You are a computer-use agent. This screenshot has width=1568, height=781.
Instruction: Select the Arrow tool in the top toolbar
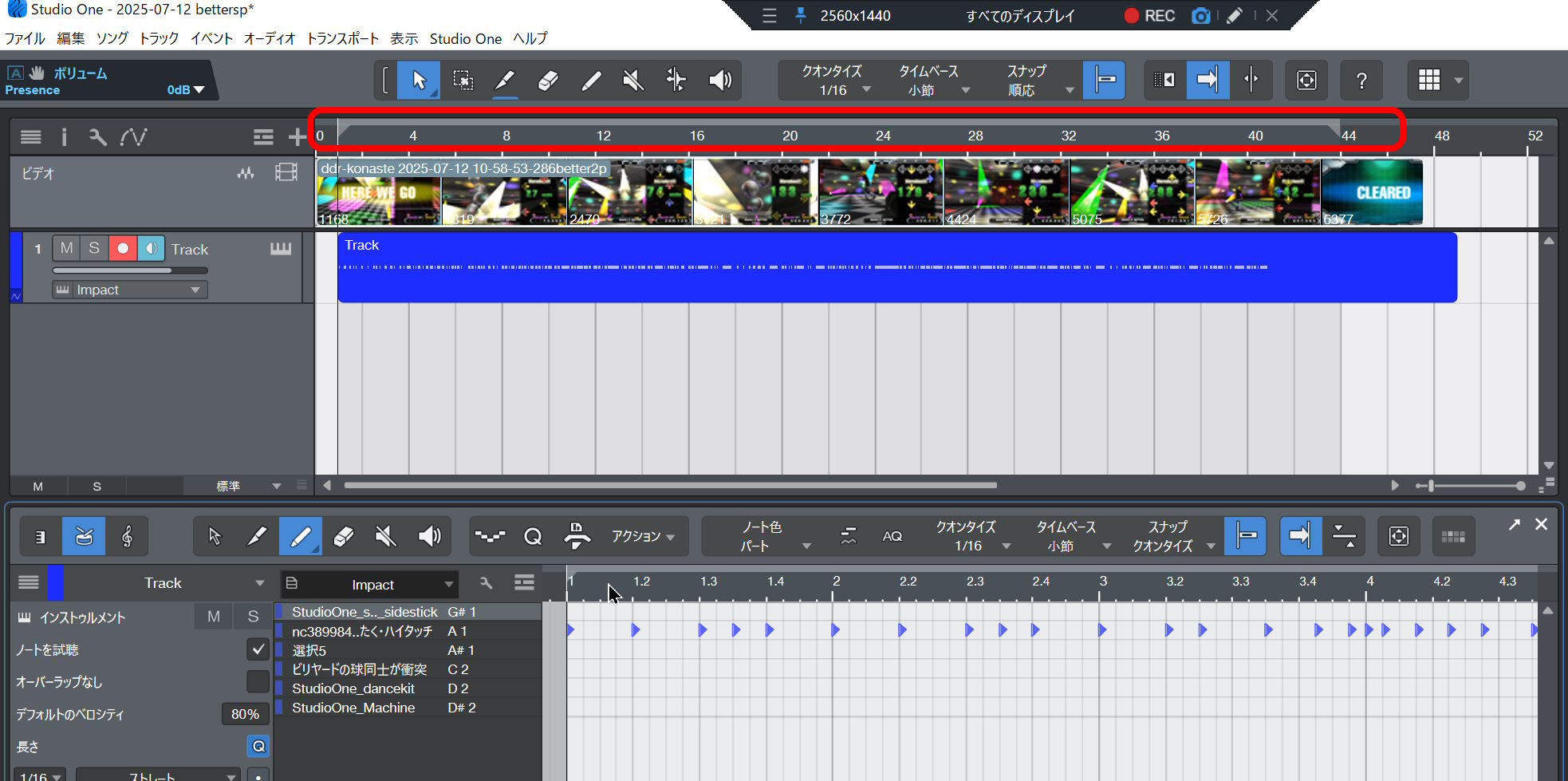(x=419, y=80)
